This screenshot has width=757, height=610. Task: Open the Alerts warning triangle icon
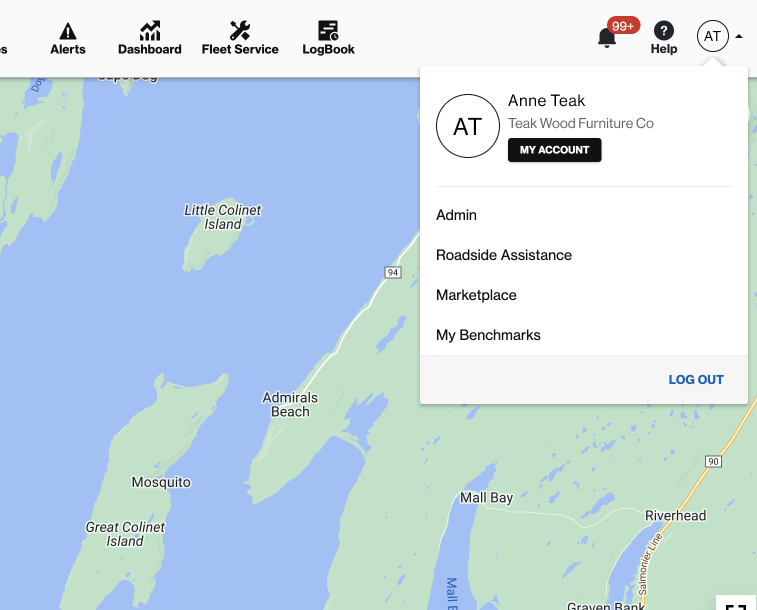[x=68, y=31]
